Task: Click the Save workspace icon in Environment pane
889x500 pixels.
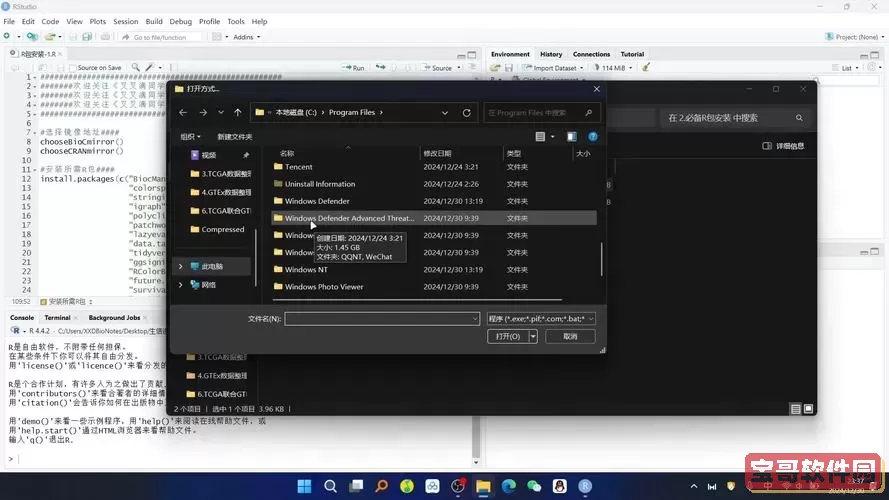Action: [509, 68]
